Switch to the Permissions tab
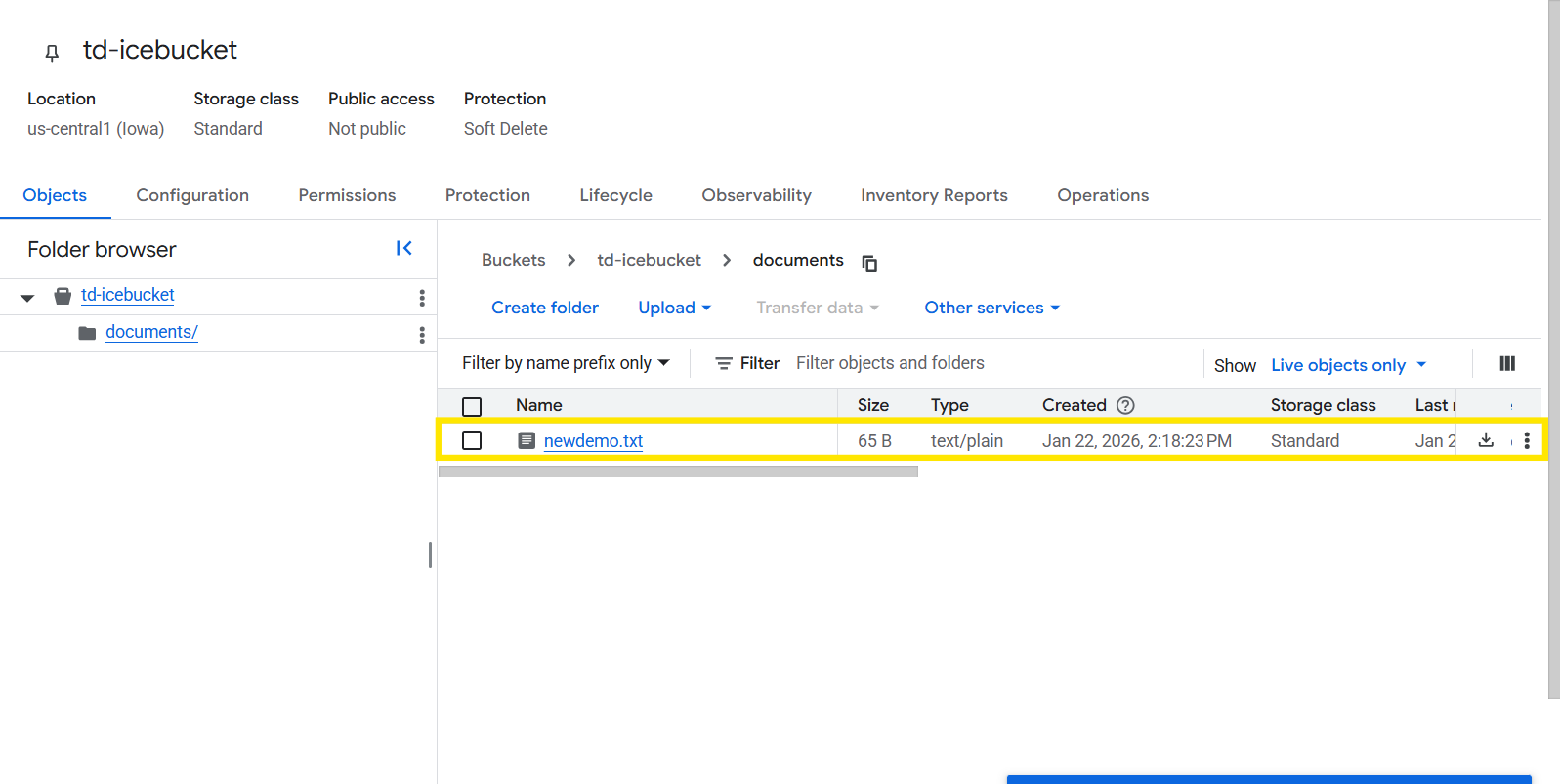The width and height of the screenshot is (1560, 784). tap(347, 195)
